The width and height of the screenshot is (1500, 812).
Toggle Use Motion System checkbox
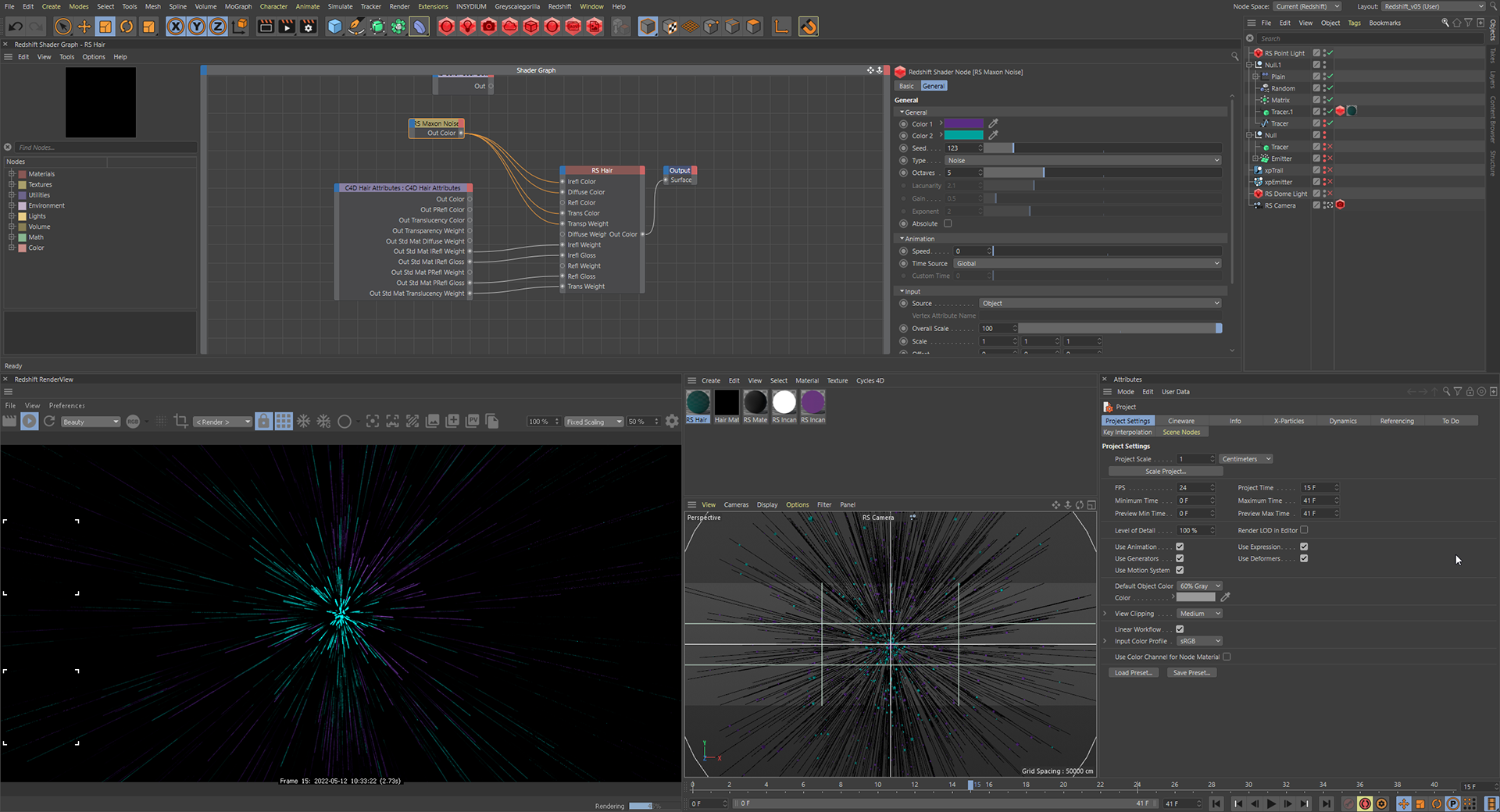pos(1180,570)
